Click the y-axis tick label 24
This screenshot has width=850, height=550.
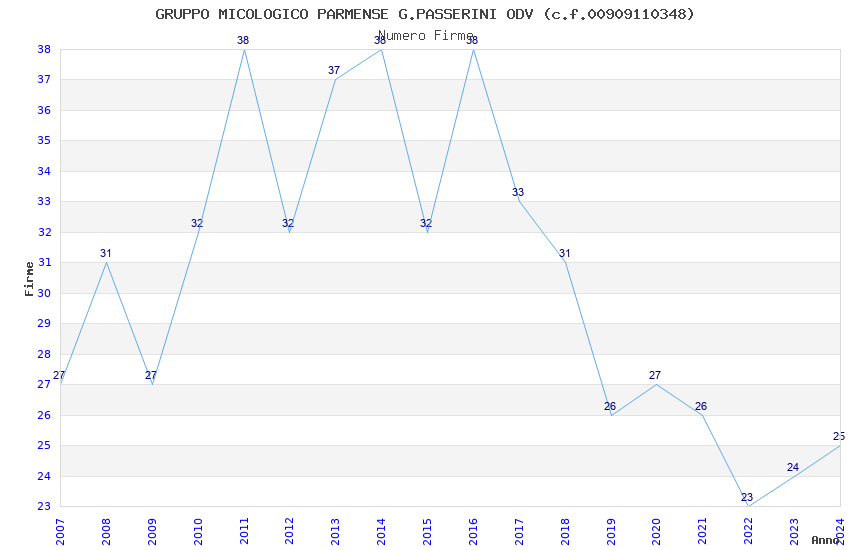(x=44, y=476)
